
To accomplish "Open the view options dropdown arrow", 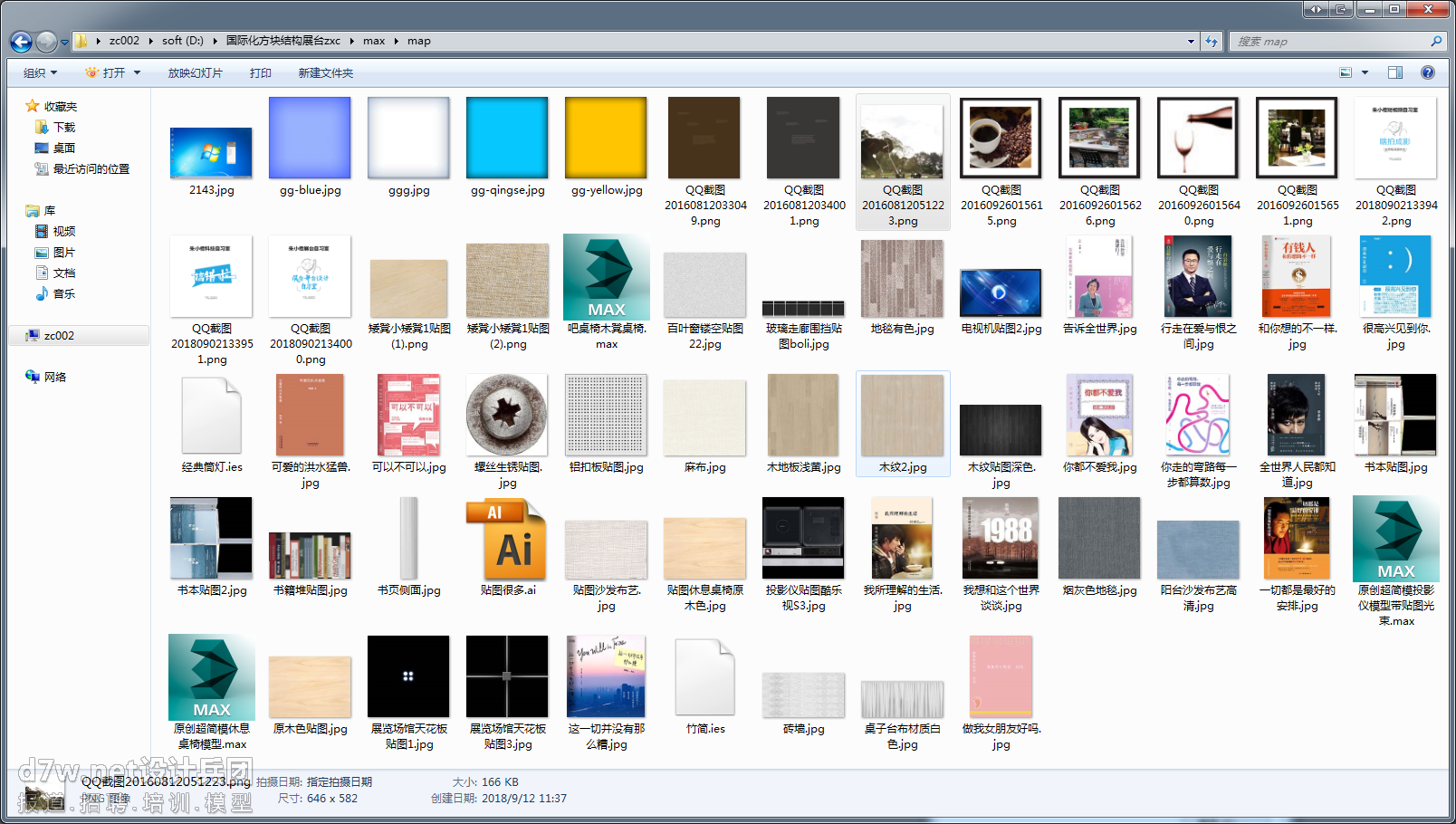I will pyautogui.click(x=1365, y=72).
